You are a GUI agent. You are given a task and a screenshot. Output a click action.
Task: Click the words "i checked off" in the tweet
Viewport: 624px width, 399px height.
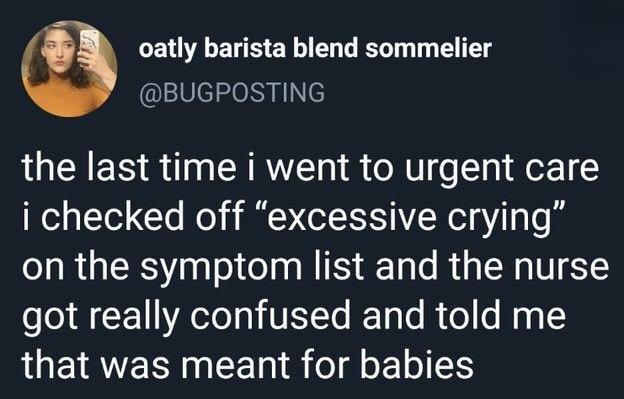(x=132, y=216)
